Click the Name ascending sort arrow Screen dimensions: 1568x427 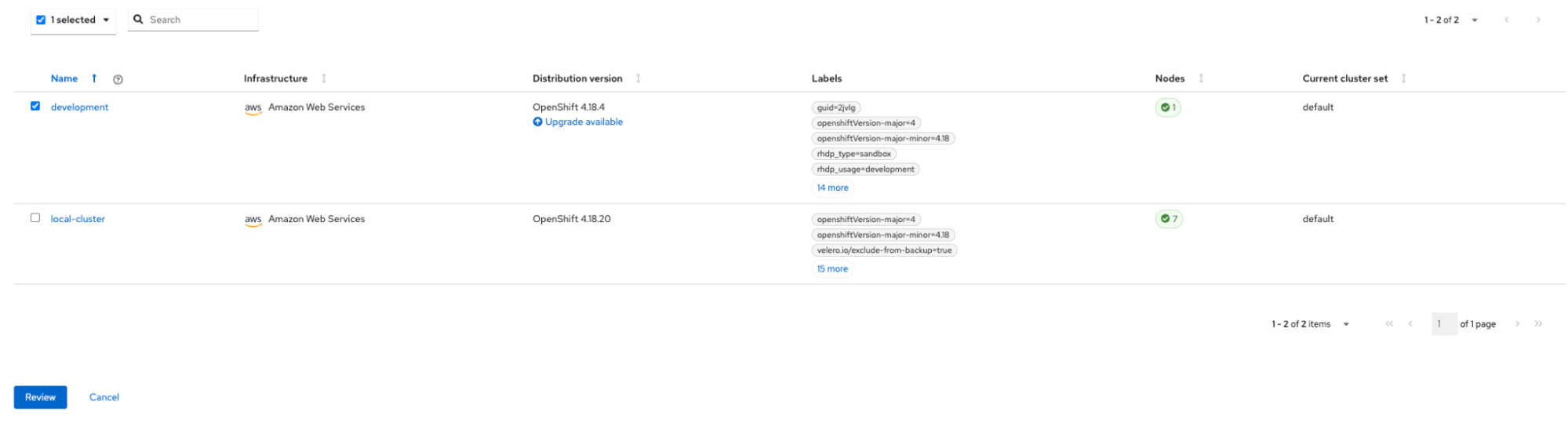click(x=94, y=78)
